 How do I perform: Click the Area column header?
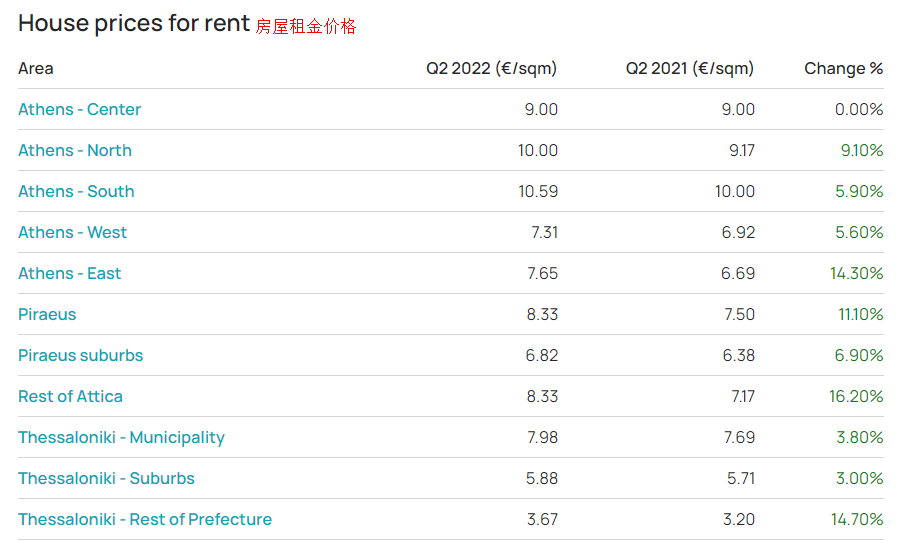point(36,68)
